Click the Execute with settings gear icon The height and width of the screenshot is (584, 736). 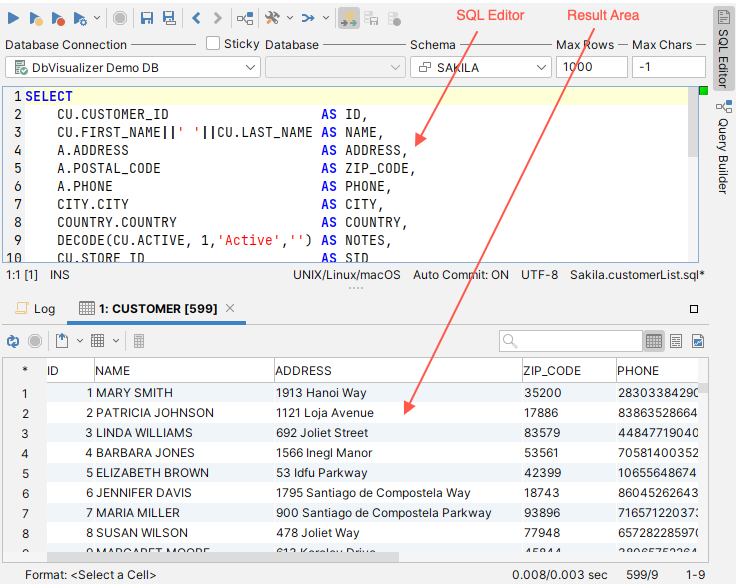click(80, 19)
